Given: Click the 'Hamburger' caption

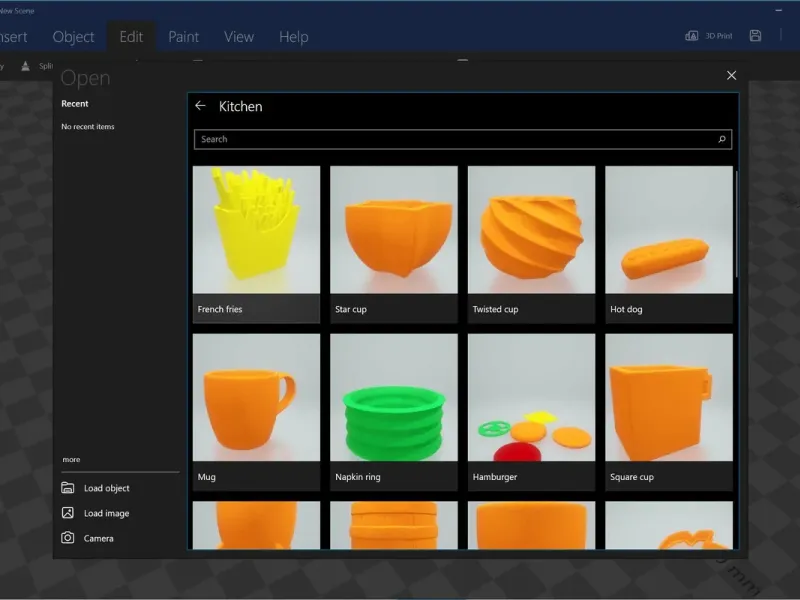Looking at the screenshot, I should (x=494, y=477).
